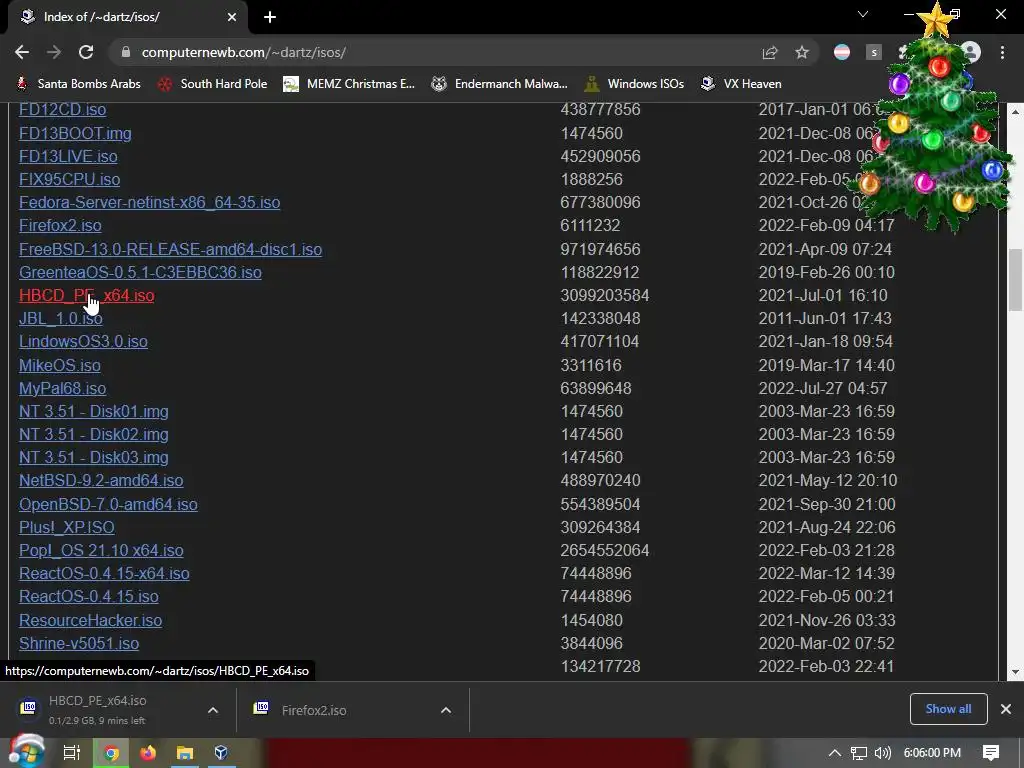Open VX Heaven bookmark
The width and height of the screenshot is (1024, 768).
741,84
